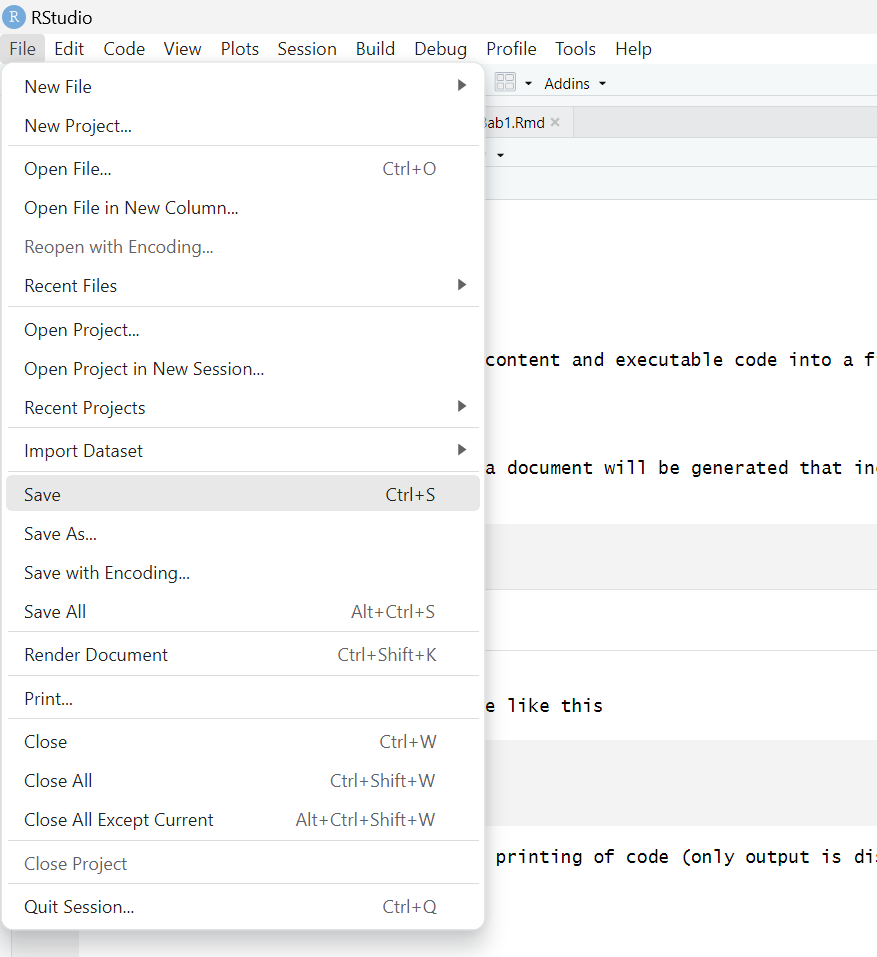Open the Tools menu
This screenshot has width=877, height=957.
(x=575, y=49)
